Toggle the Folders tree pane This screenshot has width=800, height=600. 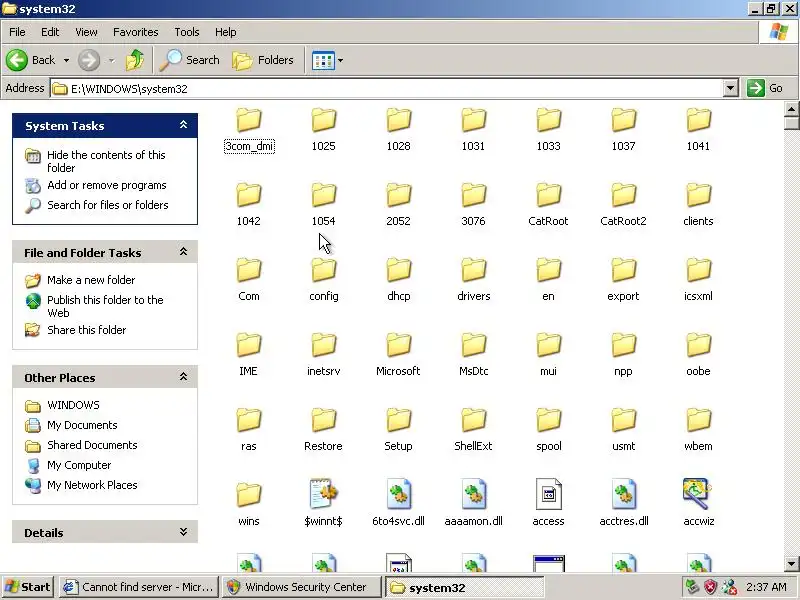coord(263,60)
